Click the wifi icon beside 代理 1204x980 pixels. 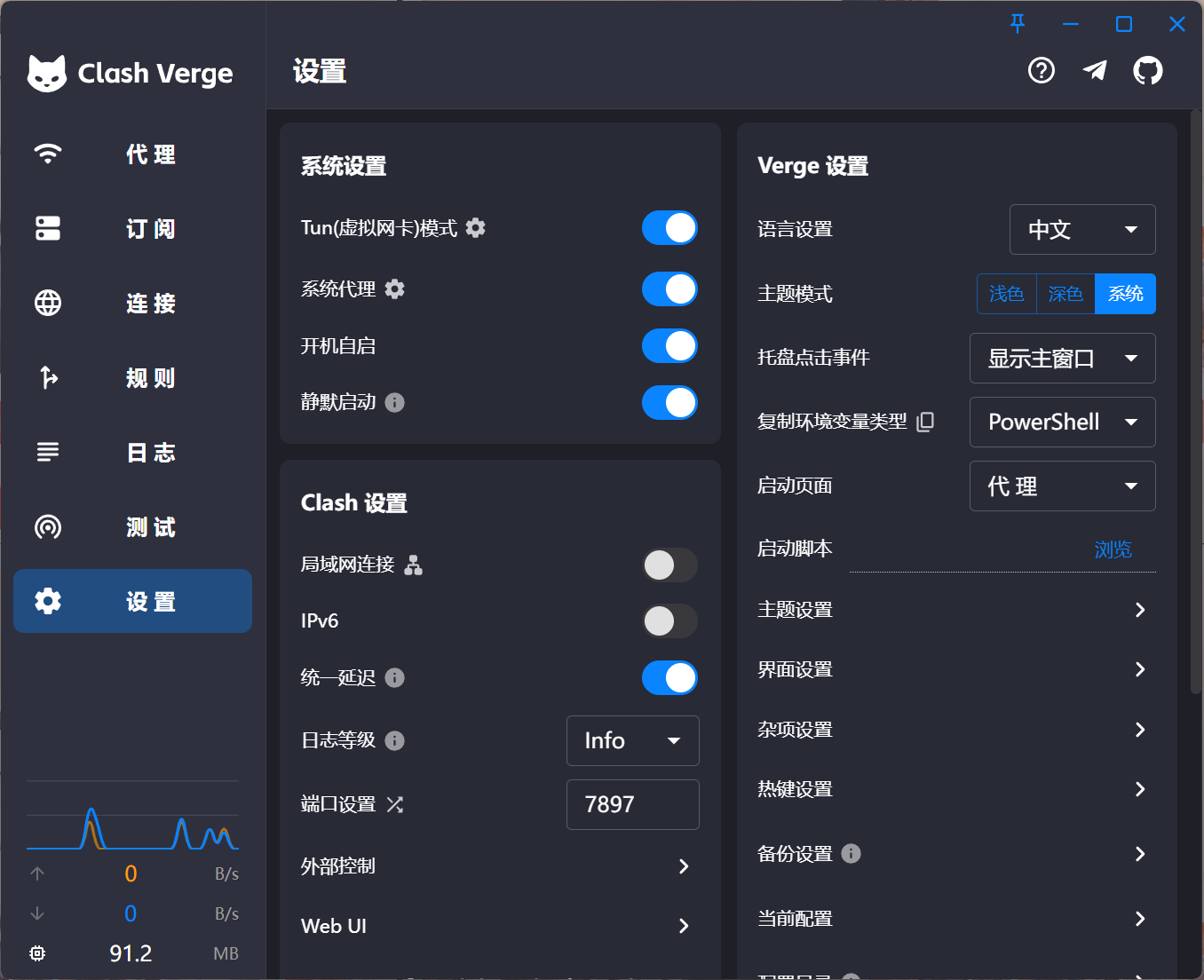pos(48,154)
